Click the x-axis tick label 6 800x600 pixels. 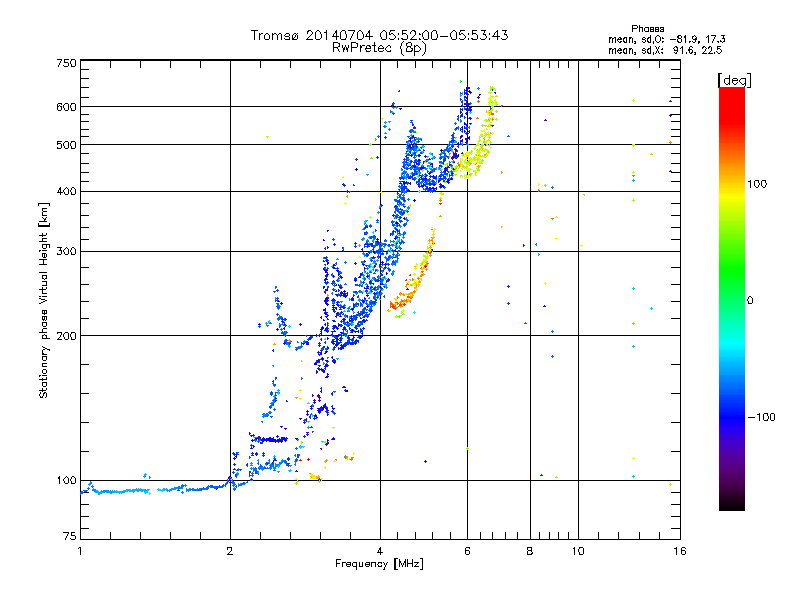click(x=467, y=551)
